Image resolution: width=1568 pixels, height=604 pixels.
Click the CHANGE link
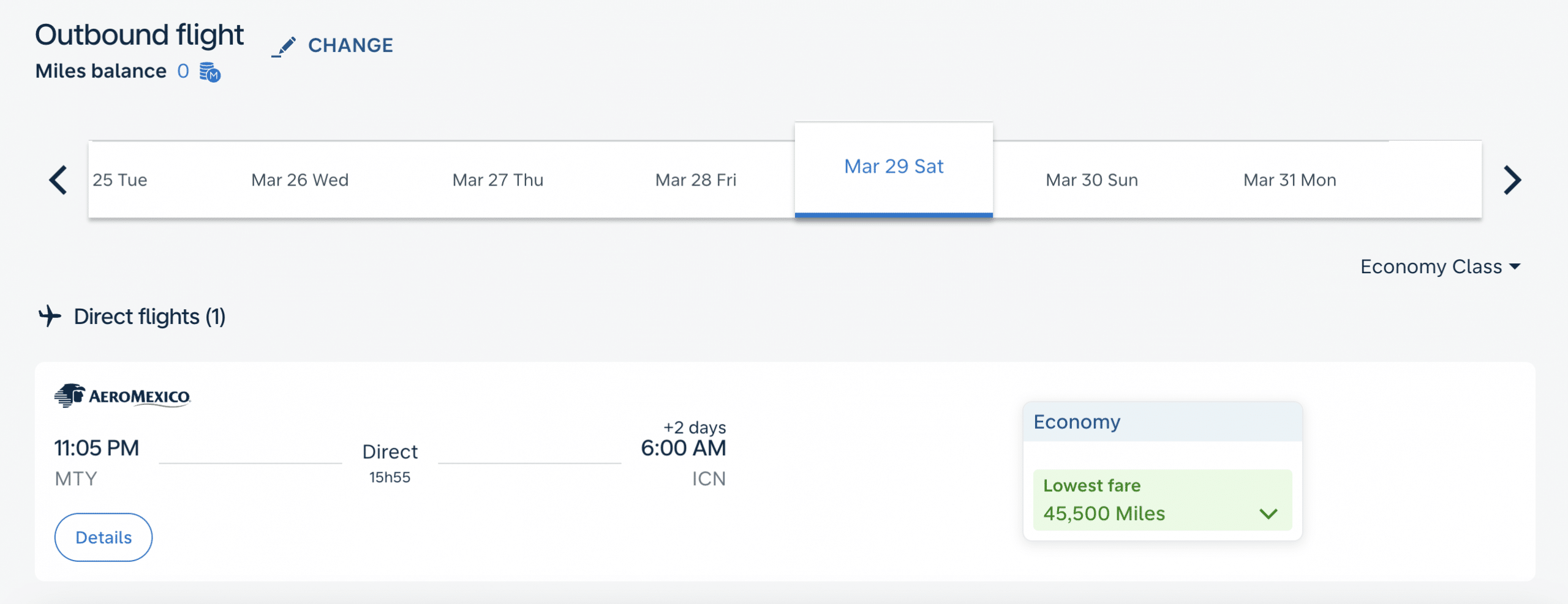[350, 45]
